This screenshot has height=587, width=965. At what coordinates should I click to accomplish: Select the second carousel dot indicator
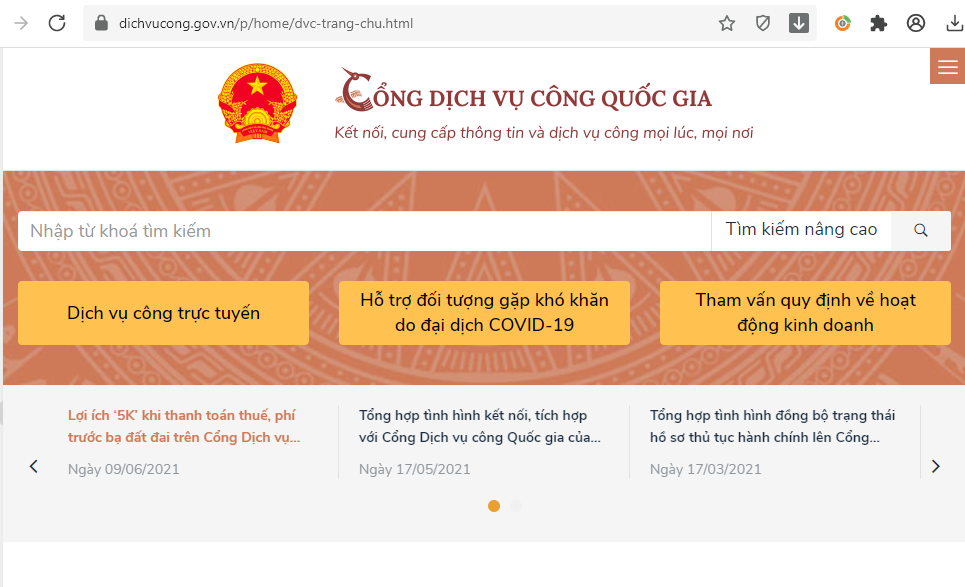[x=516, y=506]
